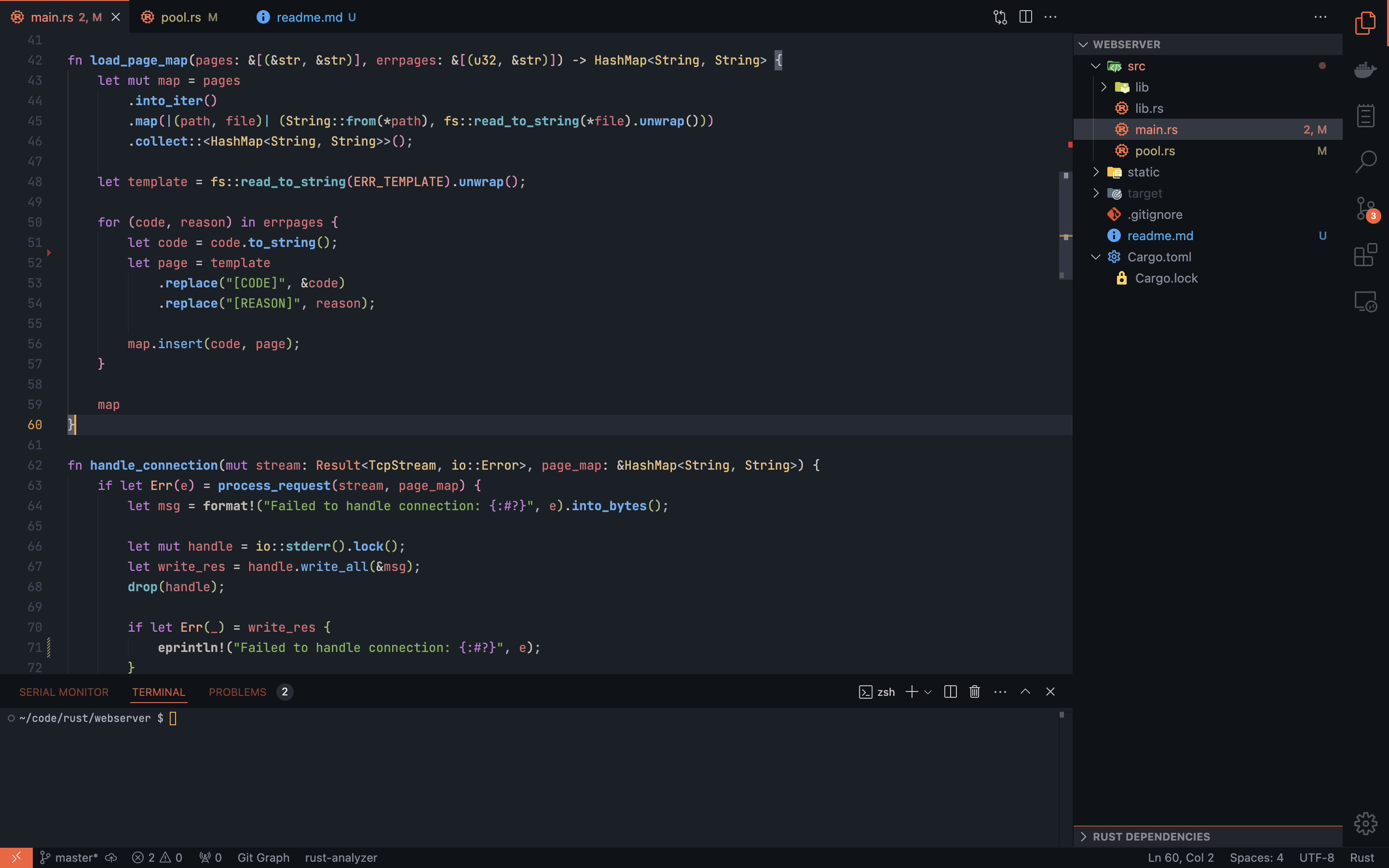The image size is (1389, 868).
Task: Open the Docker activity bar icon
Action: coord(1365,70)
